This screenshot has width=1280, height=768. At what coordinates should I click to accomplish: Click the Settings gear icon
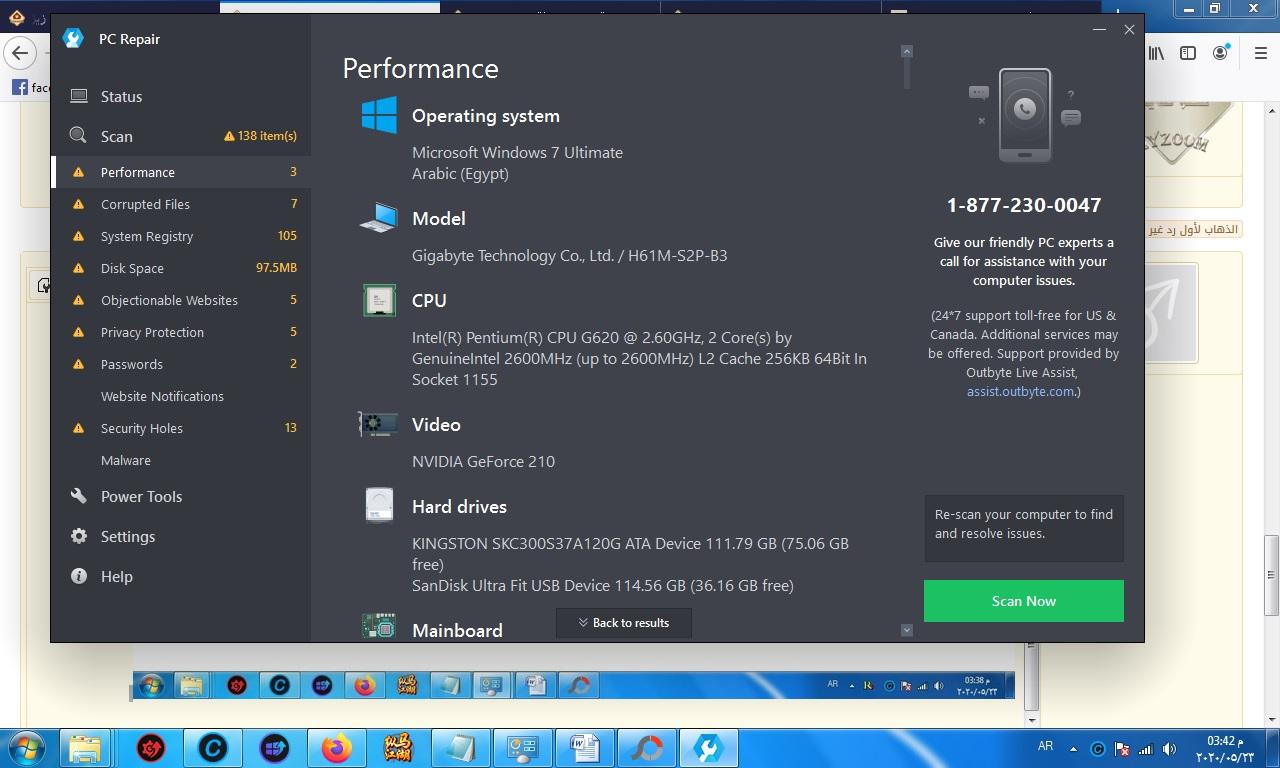79,536
